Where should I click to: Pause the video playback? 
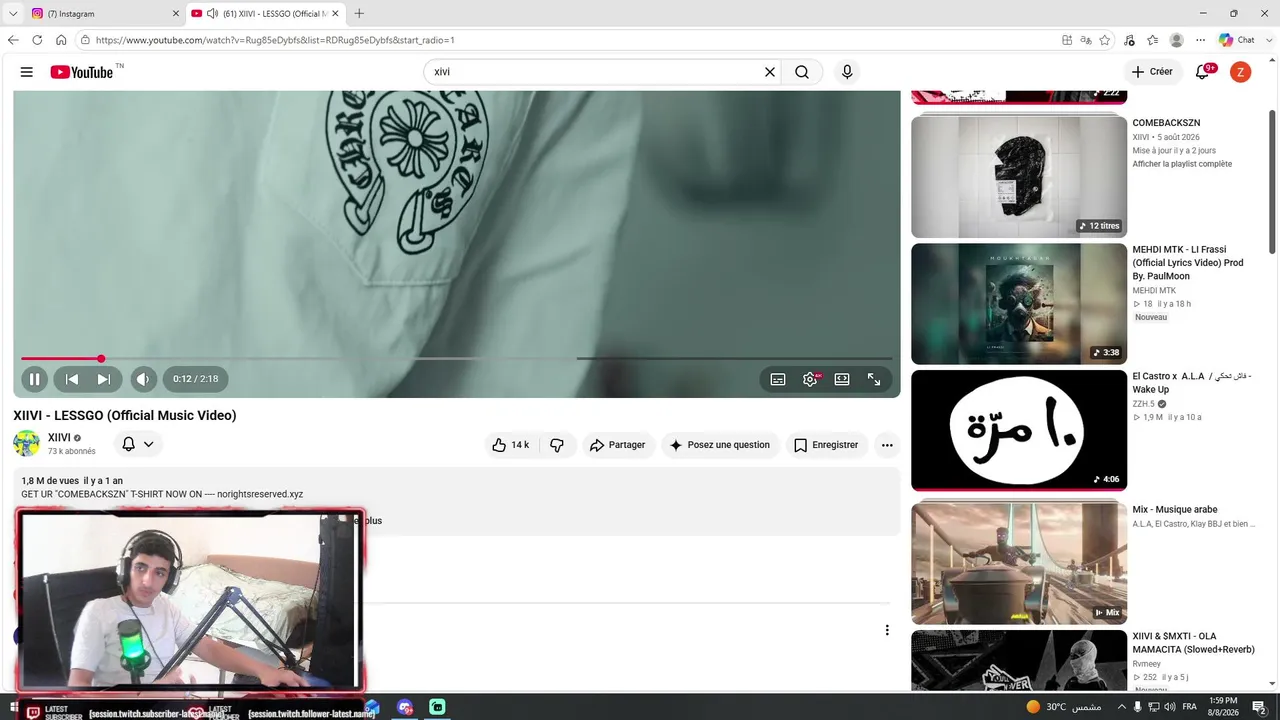pyautogui.click(x=34, y=379)
